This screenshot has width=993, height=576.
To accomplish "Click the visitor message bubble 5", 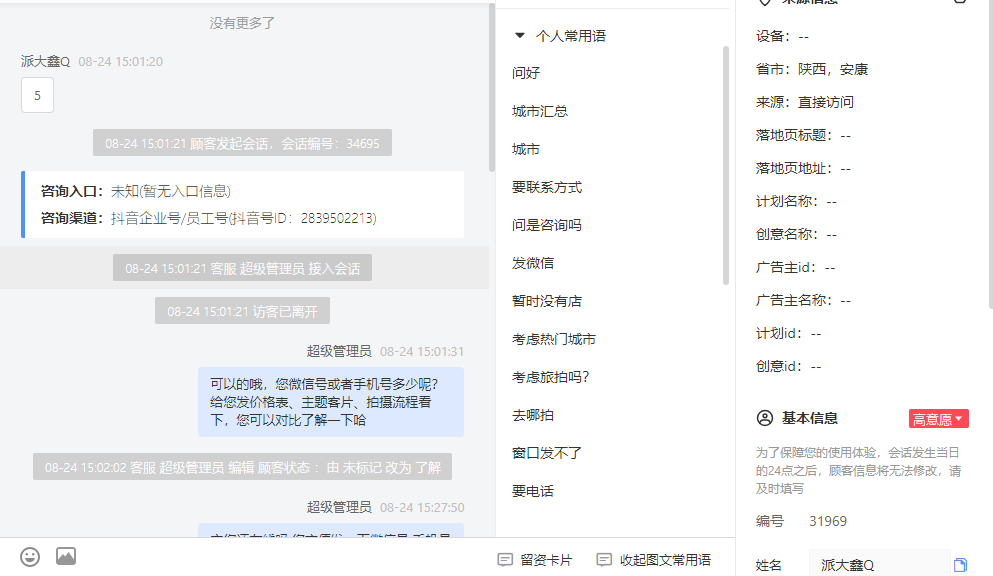I will [37, 95].
